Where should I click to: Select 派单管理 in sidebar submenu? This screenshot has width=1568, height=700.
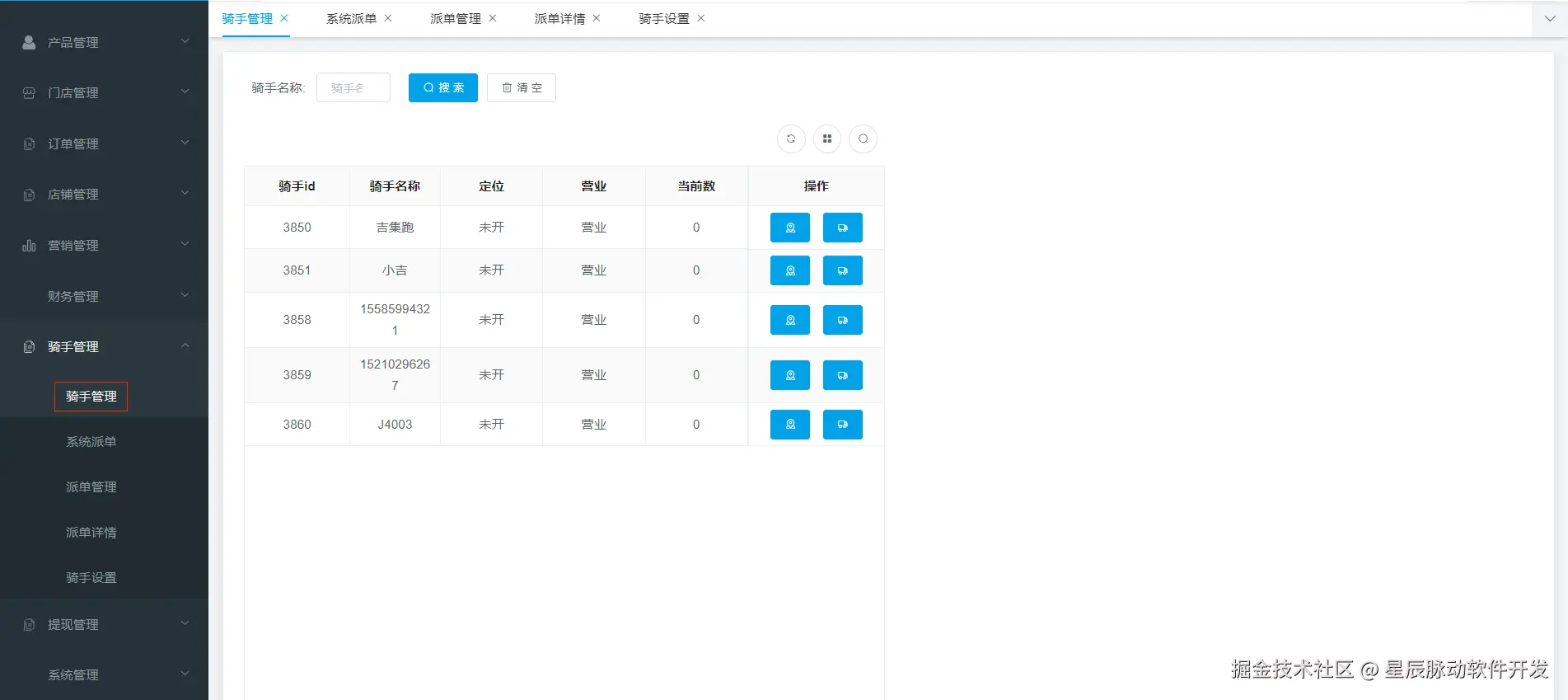click(x=91, y=487)
